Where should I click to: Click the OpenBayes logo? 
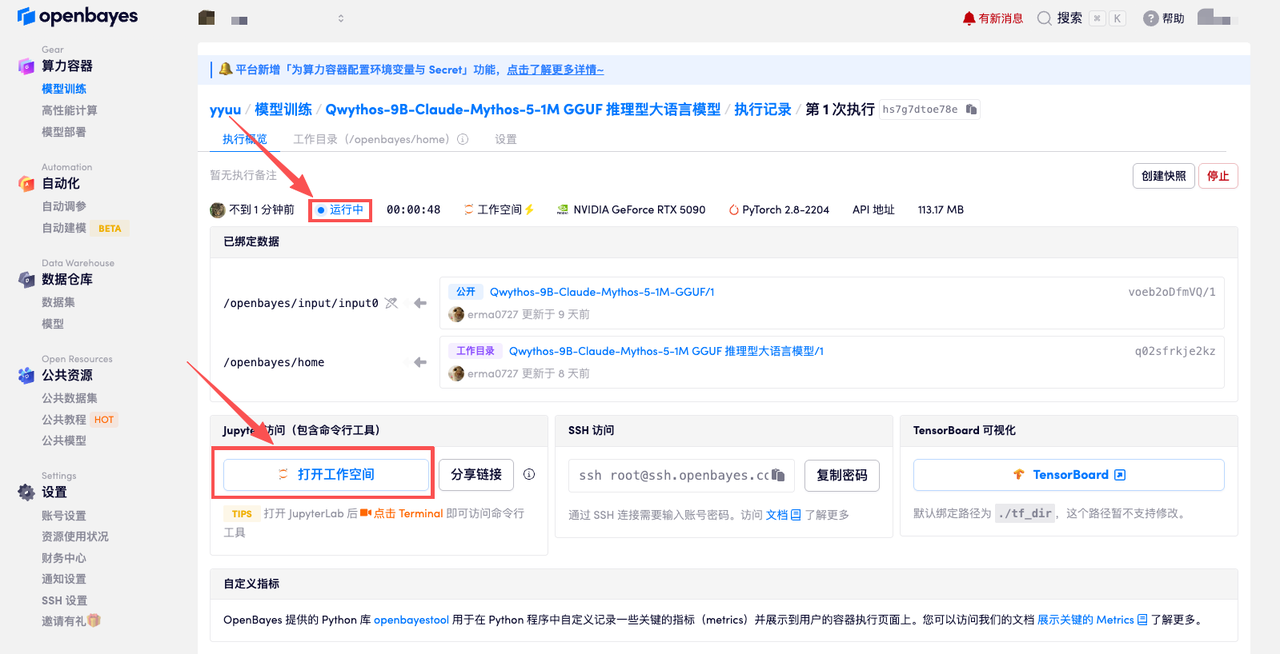(77, 17)
